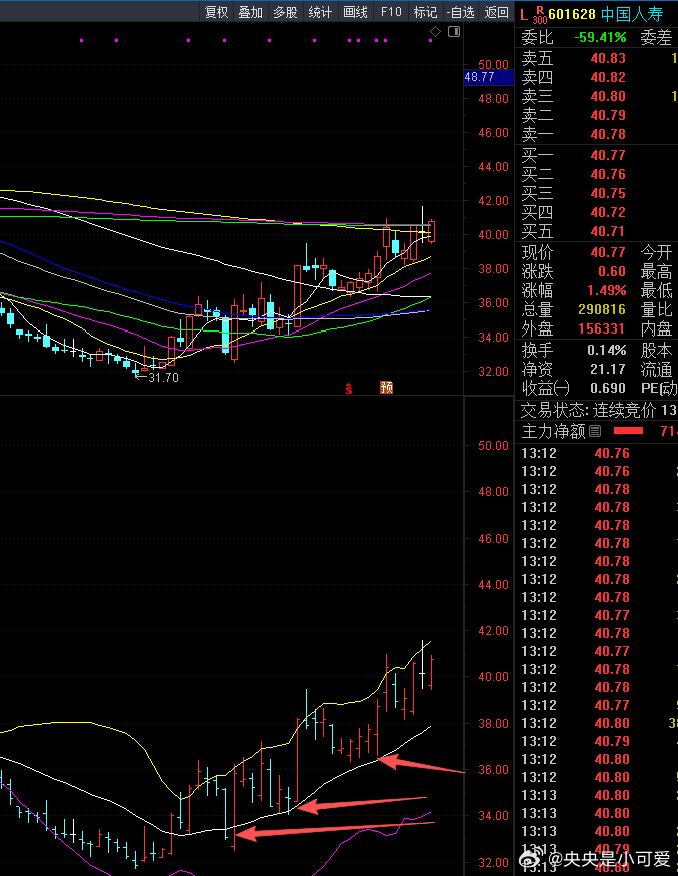Screen dimensions: 678x876
Task: Click the 最高 label
Action: pos(656,272)
